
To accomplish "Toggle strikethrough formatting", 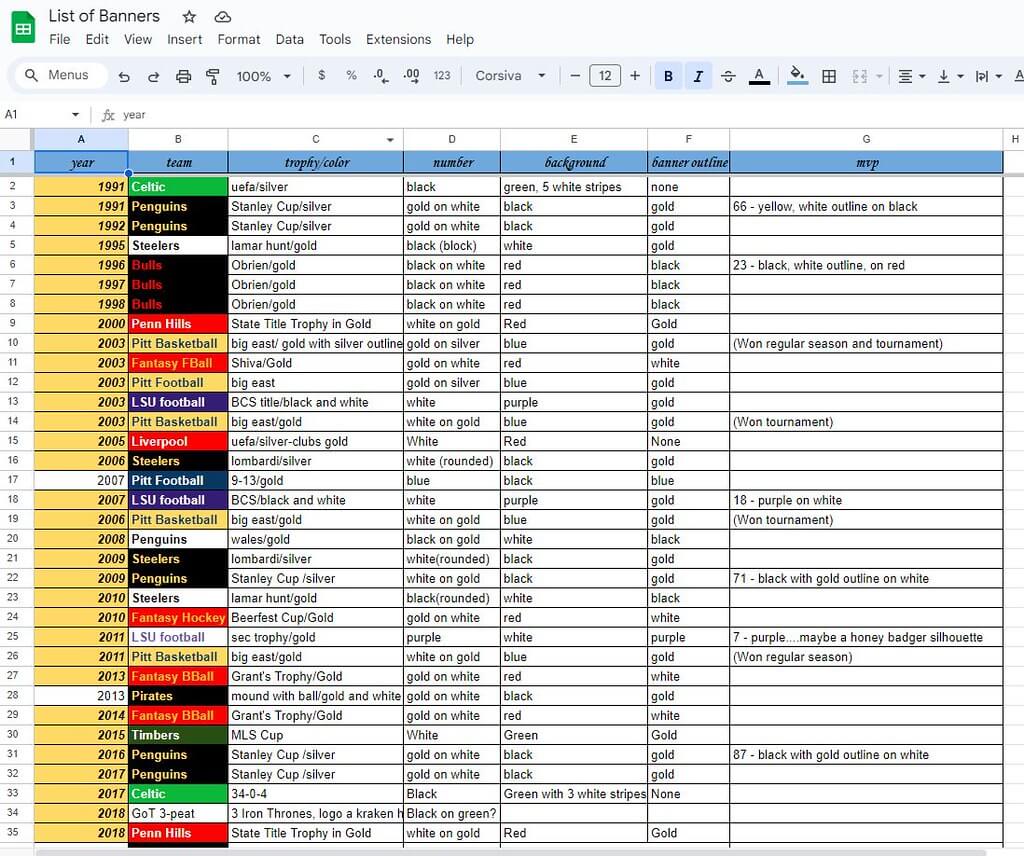I will click(728, 76).
